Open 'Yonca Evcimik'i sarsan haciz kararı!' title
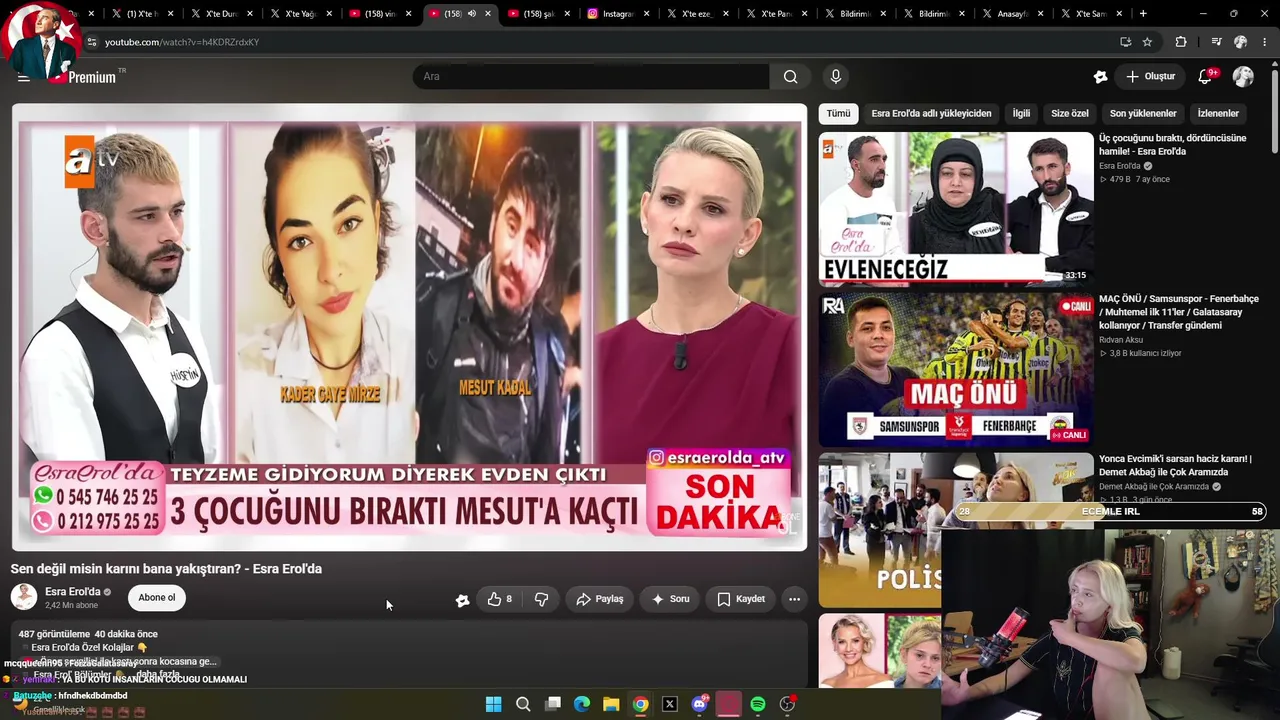Viewport: 1280px width, 720px height. click(x=1175, y=466)
